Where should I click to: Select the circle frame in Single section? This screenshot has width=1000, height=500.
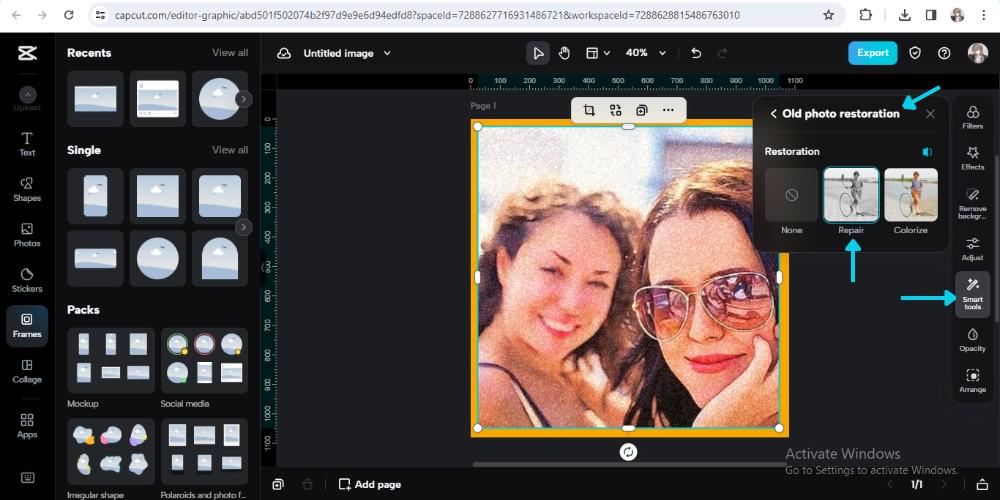pos(158,258)
